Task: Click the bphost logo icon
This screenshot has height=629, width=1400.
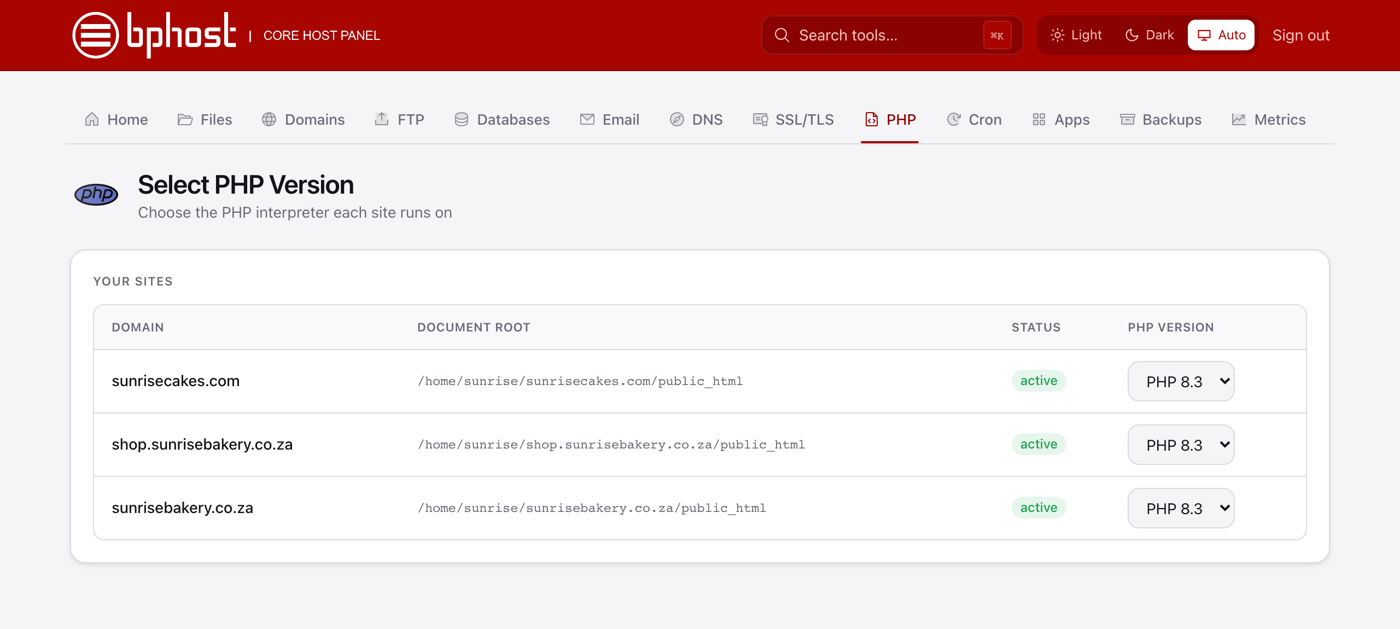Action: 96,35
